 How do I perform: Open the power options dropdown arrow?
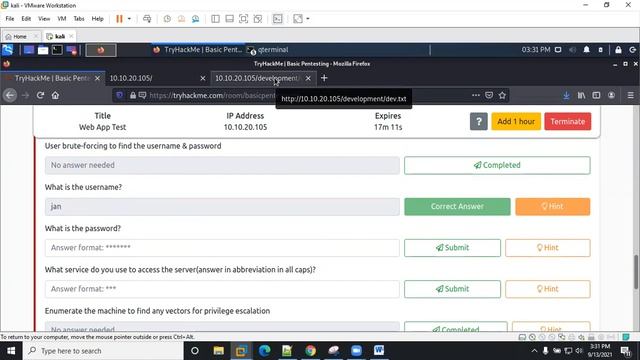[x=129, y=19]
